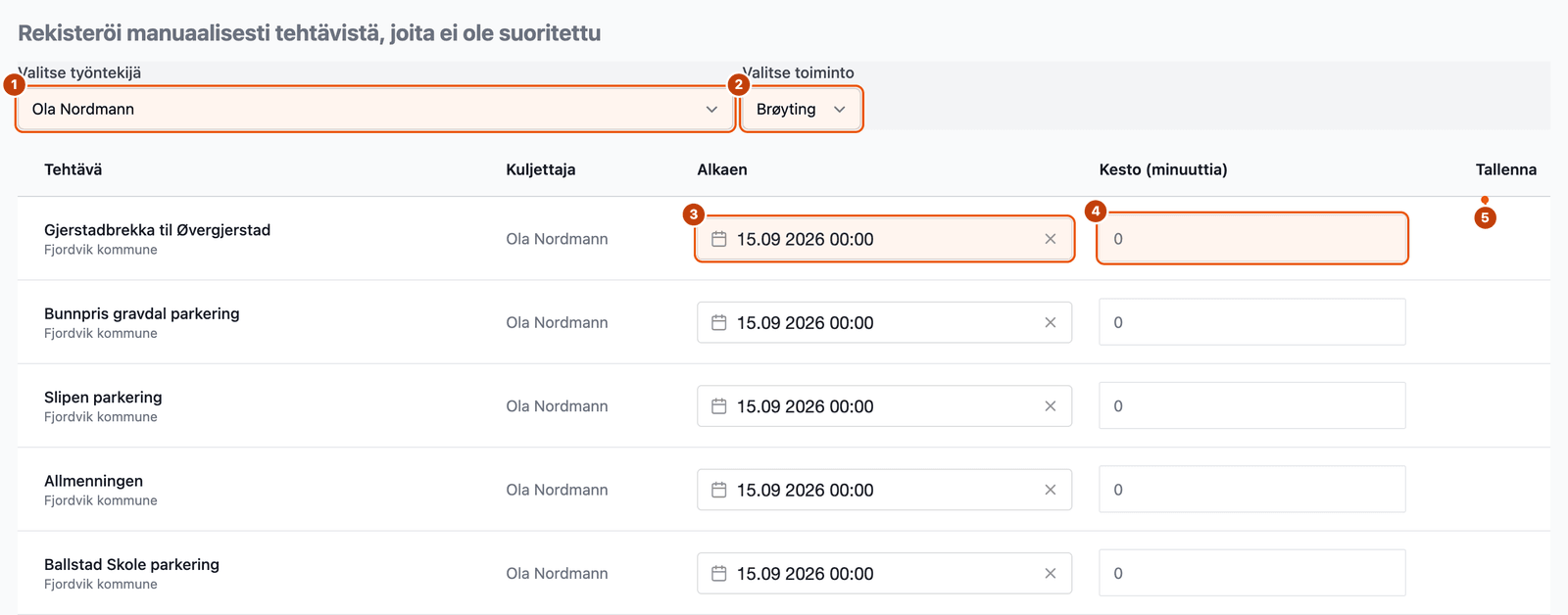Click the page heading Rekisteröi manuaalisesti tehtävistä

pos(309,33)
